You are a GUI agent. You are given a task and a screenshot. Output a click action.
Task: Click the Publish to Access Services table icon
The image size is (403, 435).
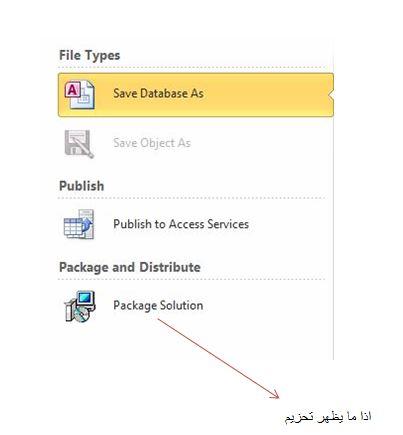(79, 224)
